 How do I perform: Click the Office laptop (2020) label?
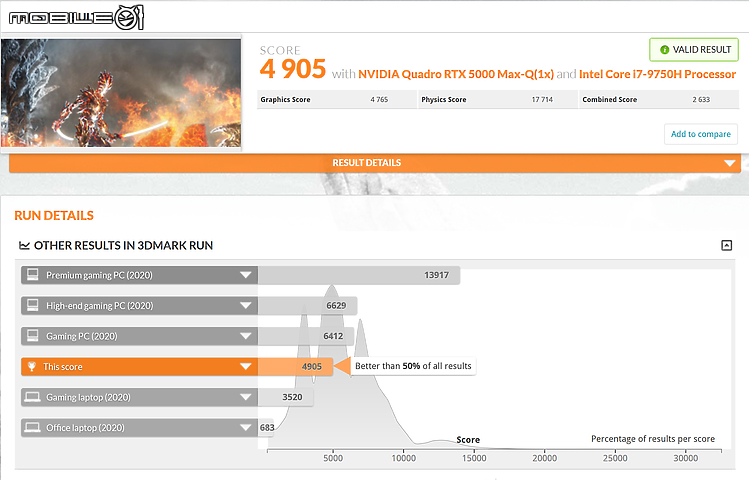(x=85, y=428)
